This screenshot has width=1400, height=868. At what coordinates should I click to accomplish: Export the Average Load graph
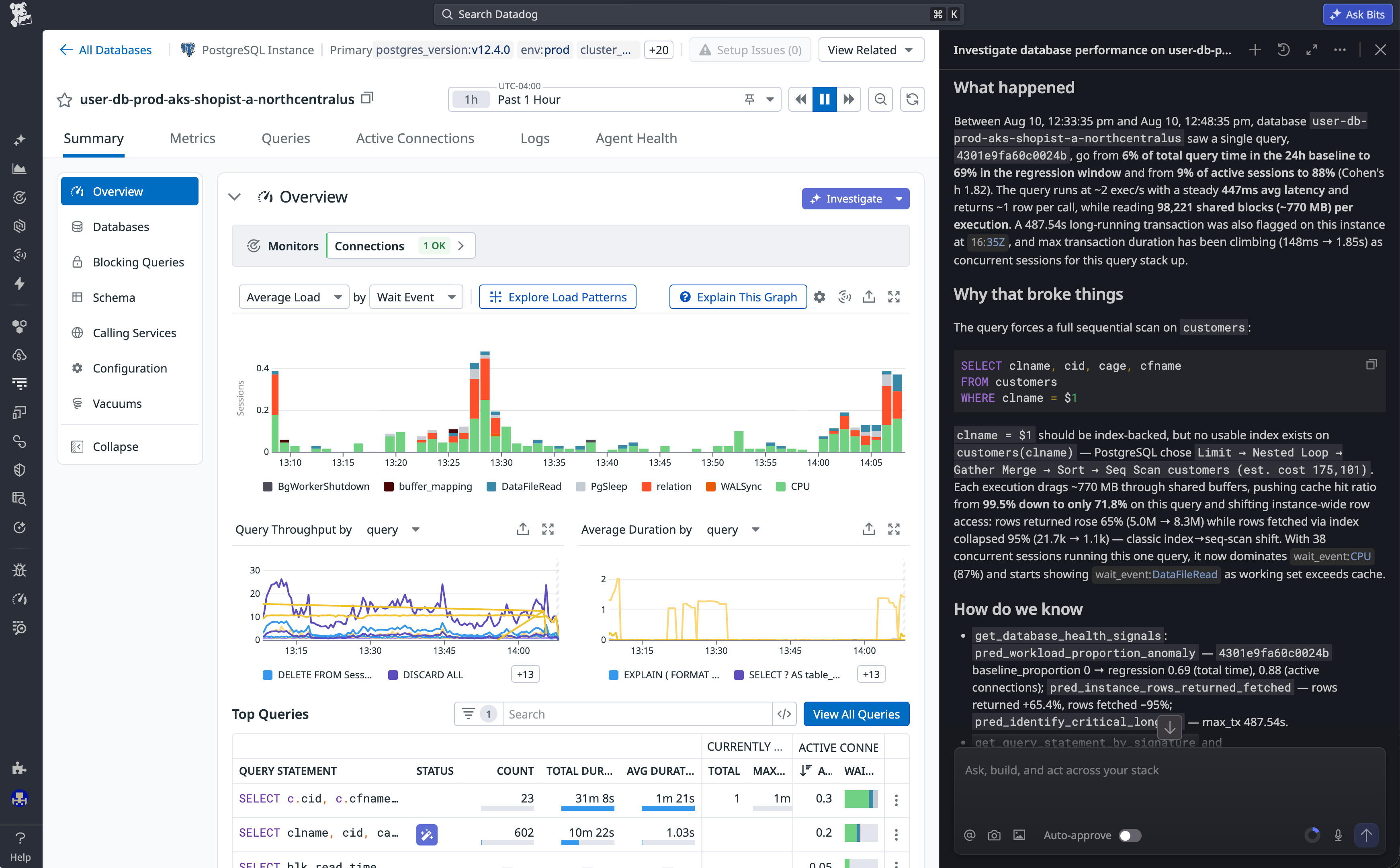[868, 297]
